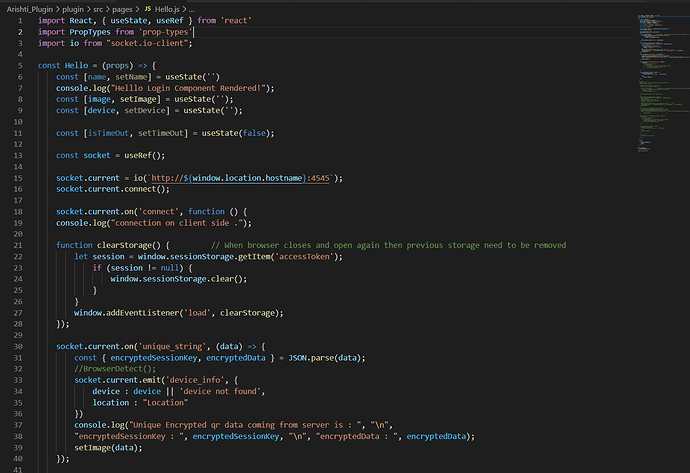The width and height of the screenshot is (690, 473).
Task: Click JSON.parse(data) call
Action: (325, 358)
